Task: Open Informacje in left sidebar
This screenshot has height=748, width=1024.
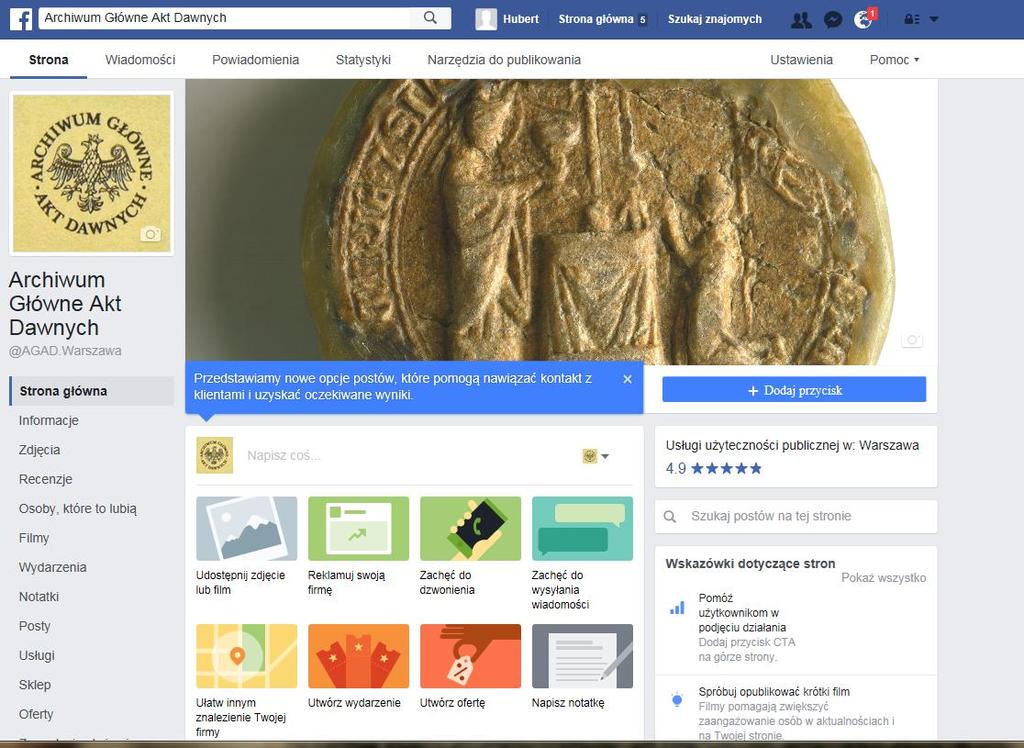Action: pos(48,420)
